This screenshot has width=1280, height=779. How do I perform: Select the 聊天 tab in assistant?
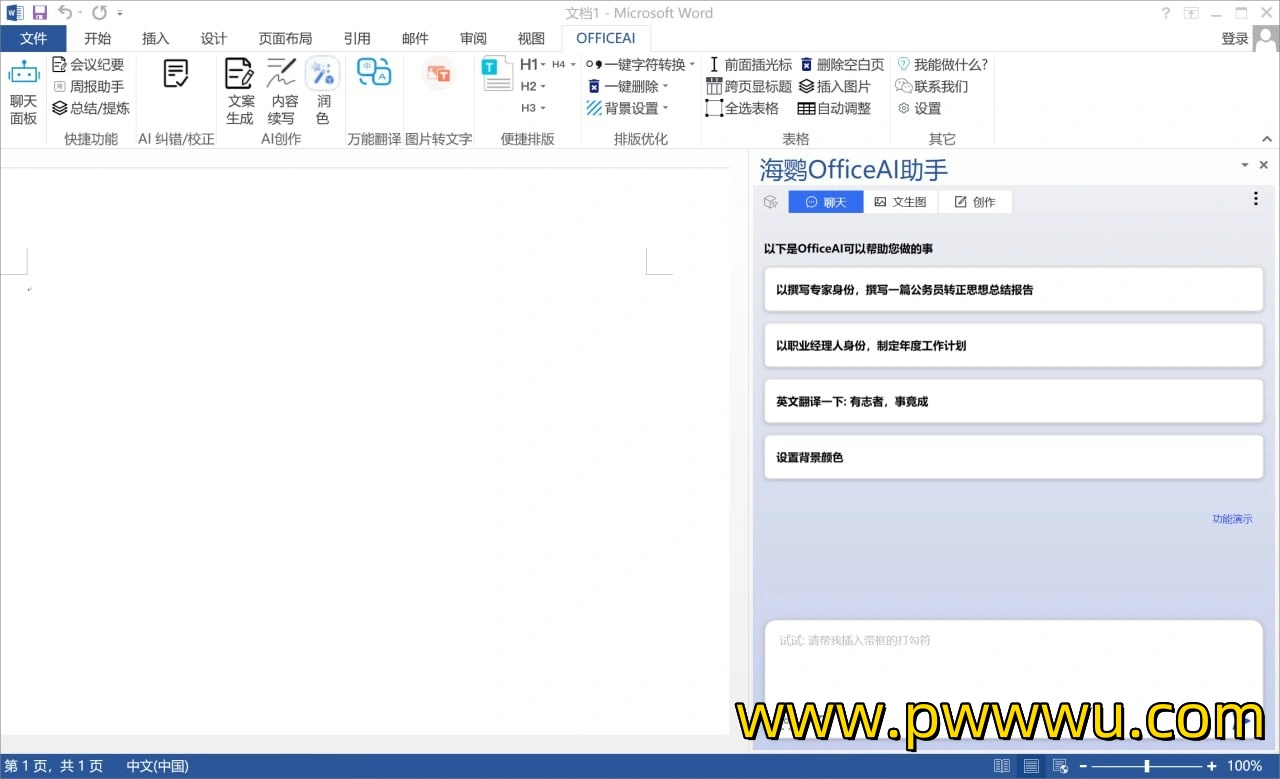pyautogui.click(x=826, y=202)
